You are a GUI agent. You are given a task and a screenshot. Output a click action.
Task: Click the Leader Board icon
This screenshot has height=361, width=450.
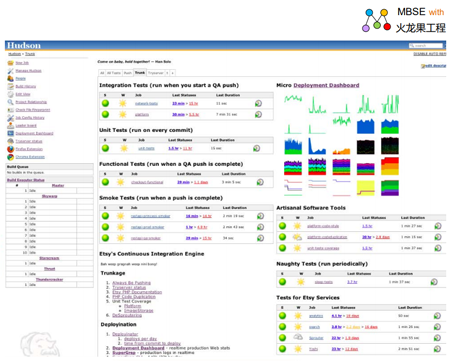click(10, 125)
